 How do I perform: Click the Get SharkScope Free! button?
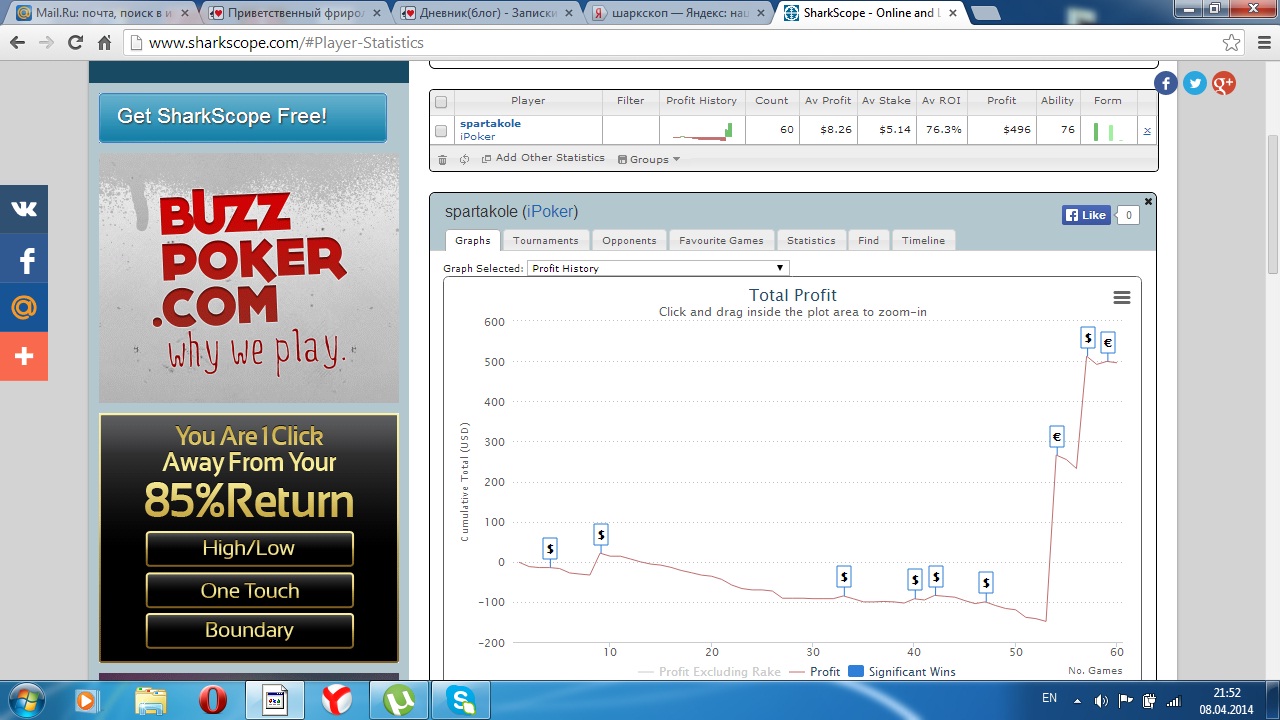[242, 117]
